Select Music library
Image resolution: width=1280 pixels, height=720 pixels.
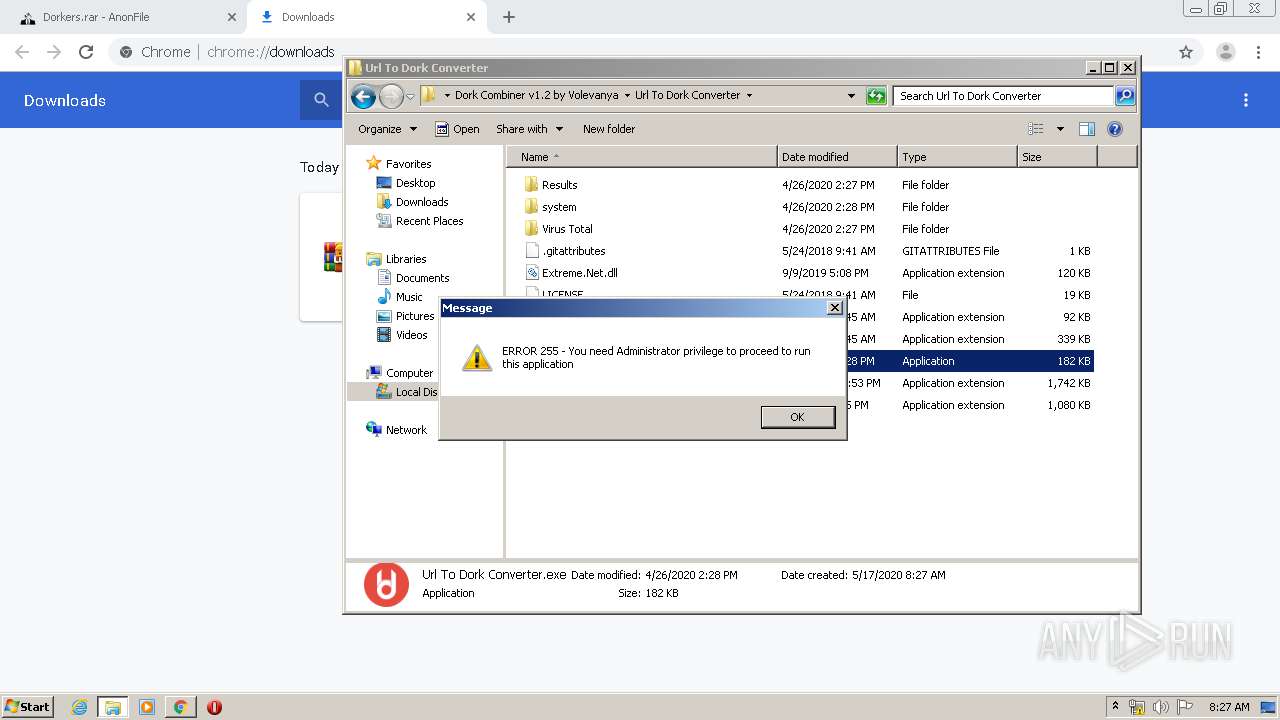[x=400, y=297]
